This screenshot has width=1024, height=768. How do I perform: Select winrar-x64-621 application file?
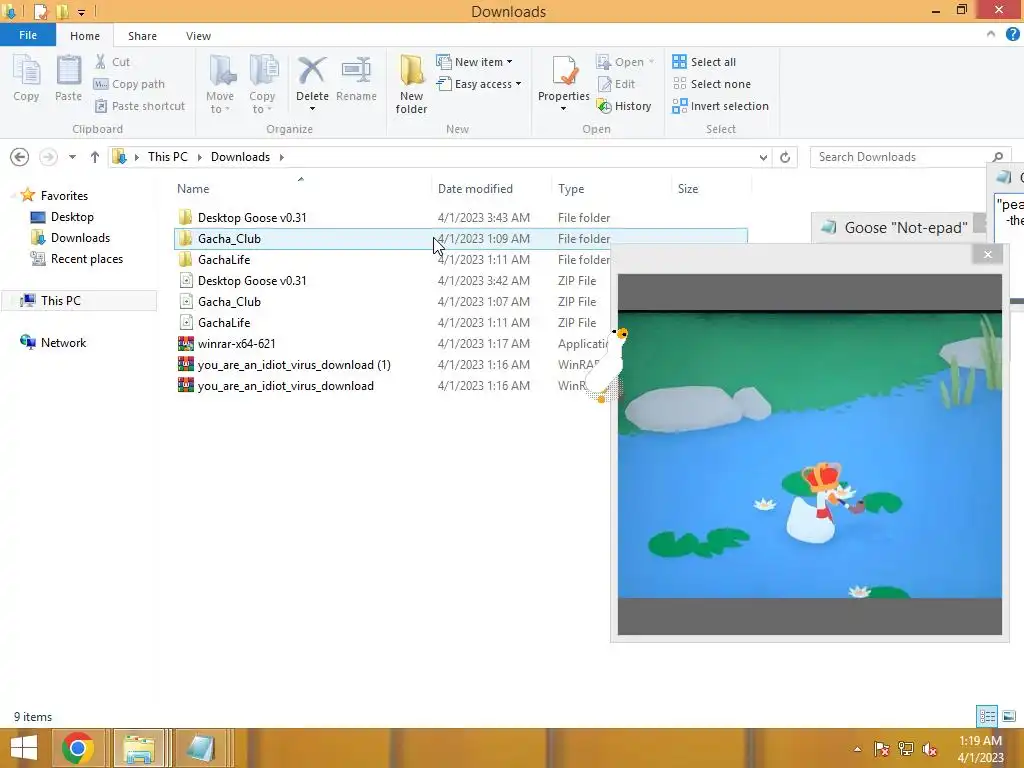click(236, 344)
